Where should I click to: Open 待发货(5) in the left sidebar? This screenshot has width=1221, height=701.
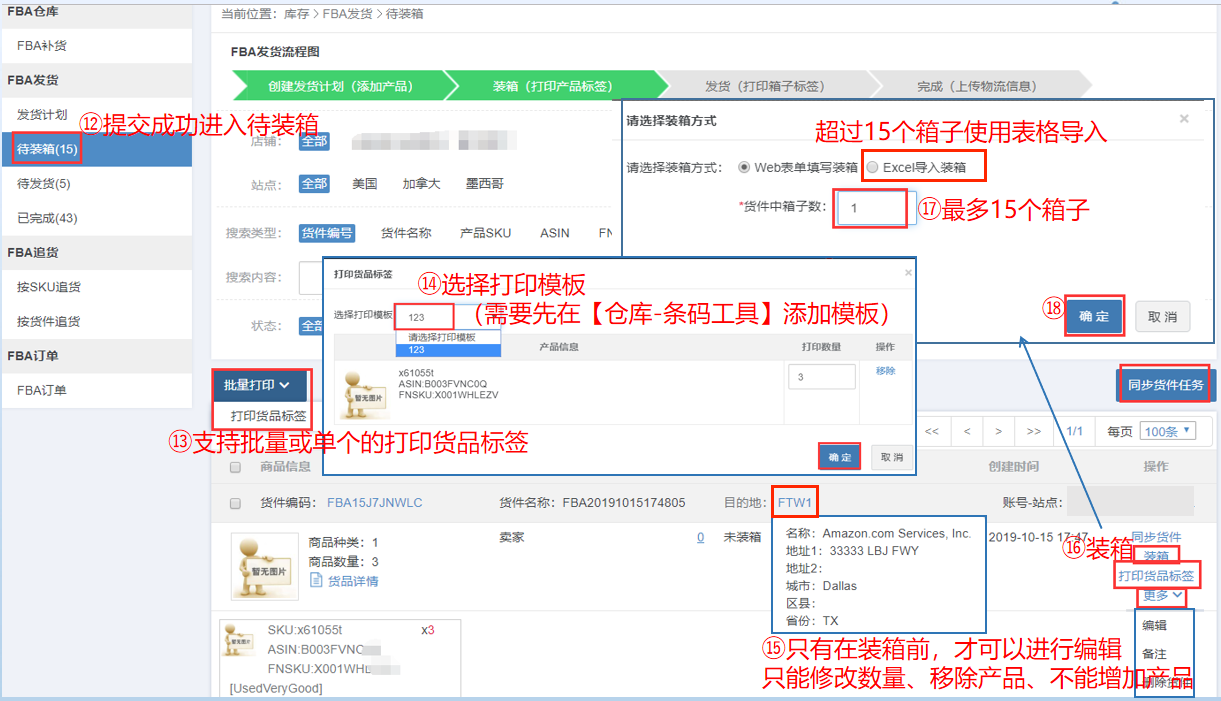click(x=44, y=184)
